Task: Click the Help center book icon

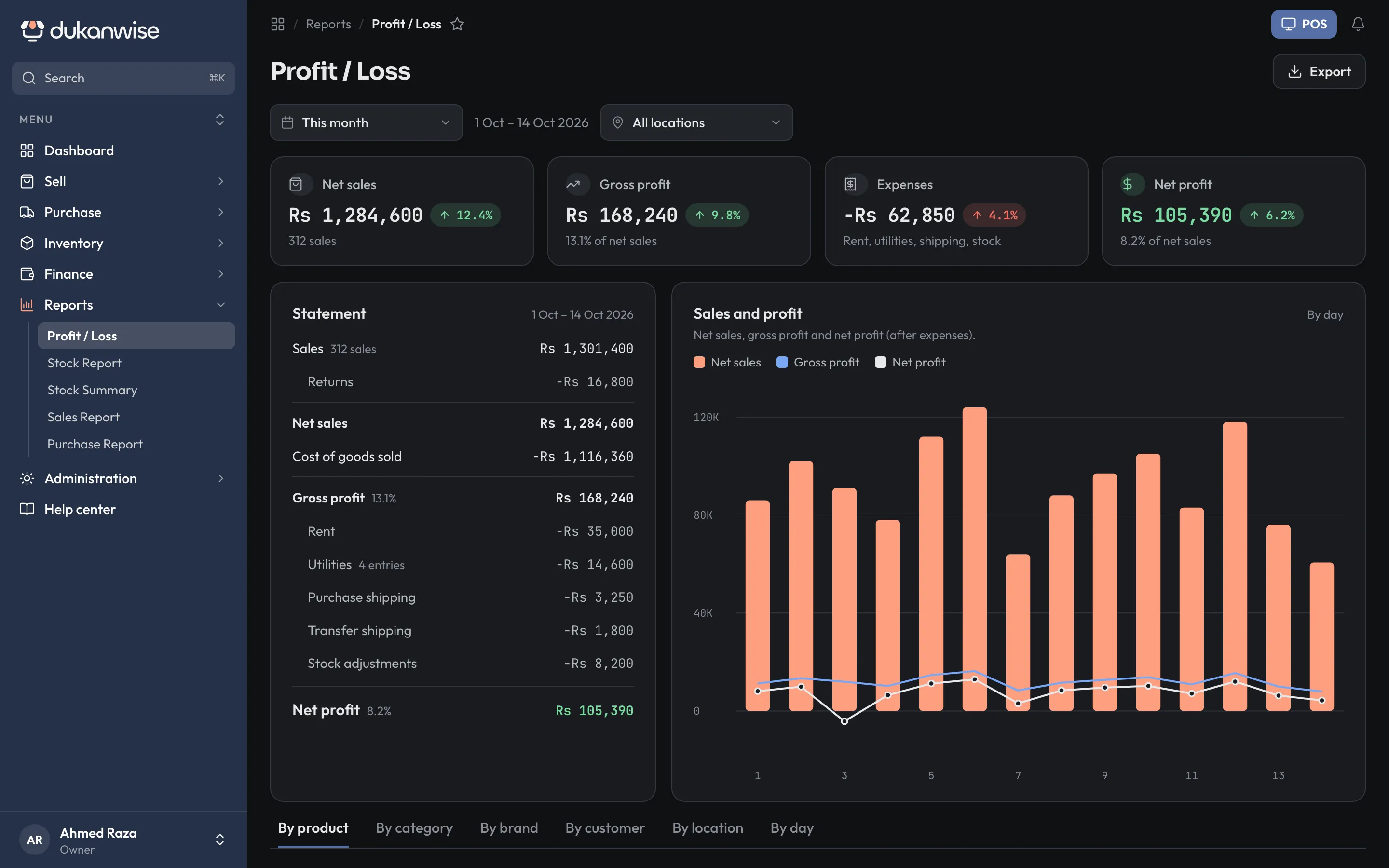Action: (27, 509)
